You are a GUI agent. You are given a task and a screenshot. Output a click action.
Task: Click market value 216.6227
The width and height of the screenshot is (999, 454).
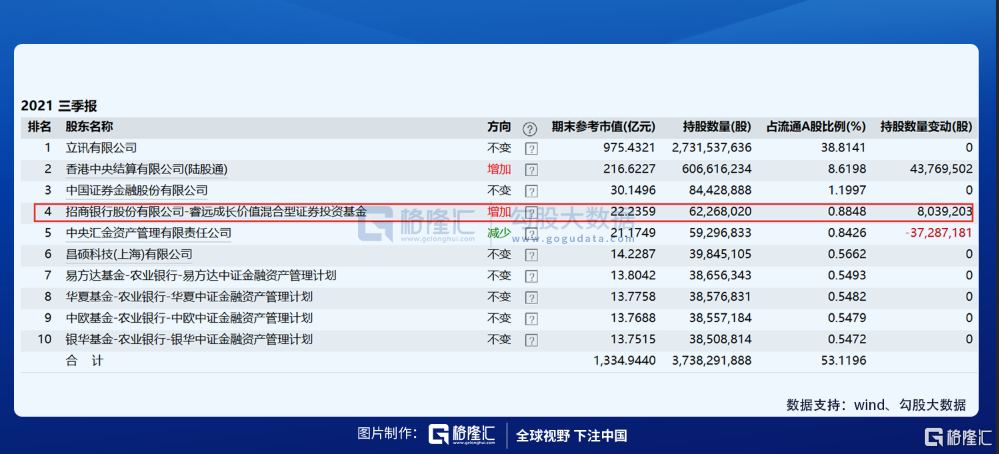coord(629,169)
